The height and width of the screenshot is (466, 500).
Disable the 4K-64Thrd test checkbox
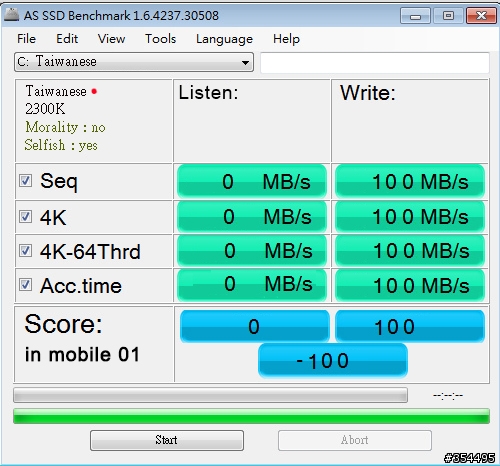[x=25, y=250]
